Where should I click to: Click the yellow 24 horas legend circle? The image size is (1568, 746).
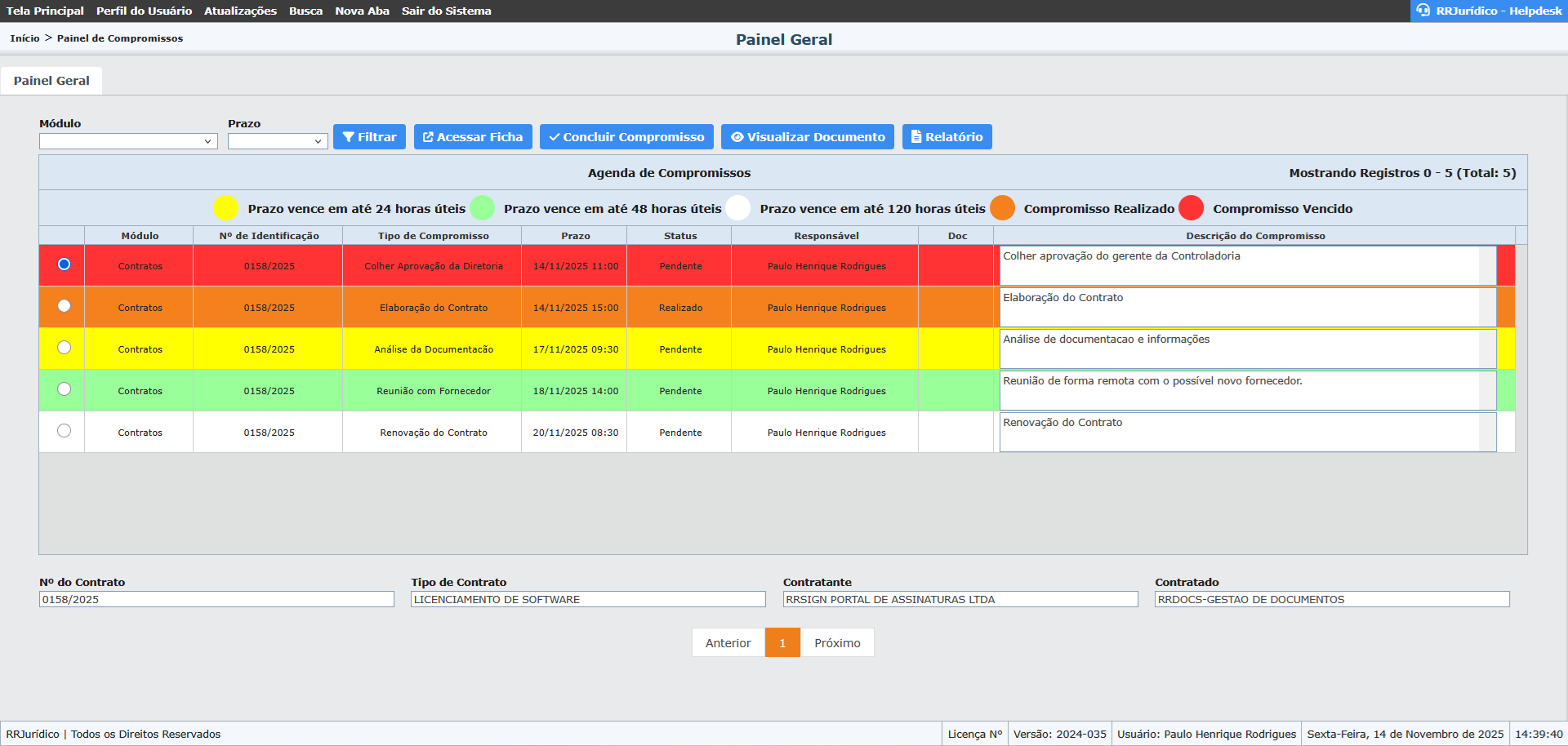point(225,208)
